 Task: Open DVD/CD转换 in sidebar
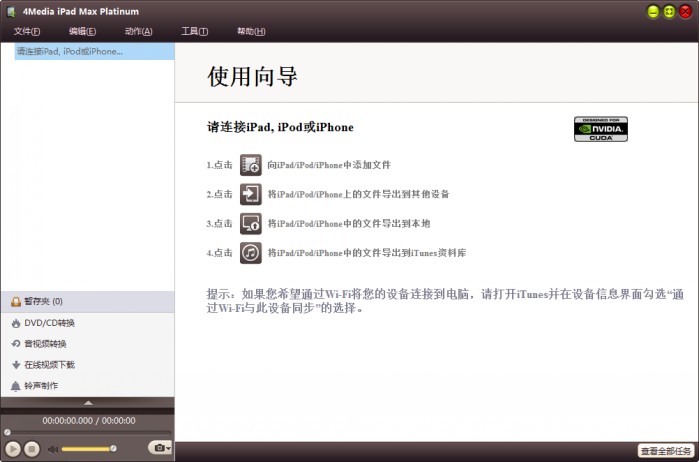click(x=87, y=323)
